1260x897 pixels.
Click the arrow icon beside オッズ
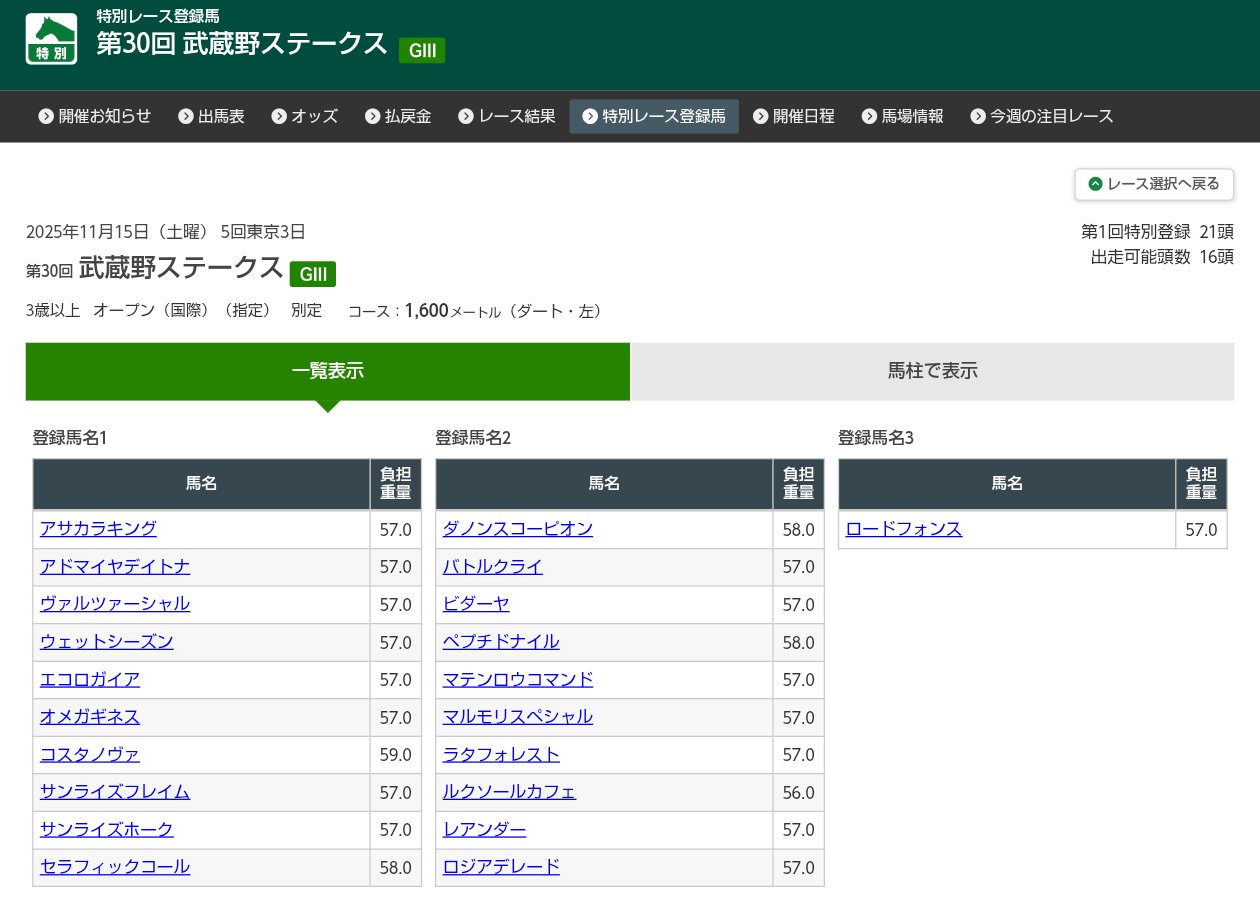[x=279, y=116]
